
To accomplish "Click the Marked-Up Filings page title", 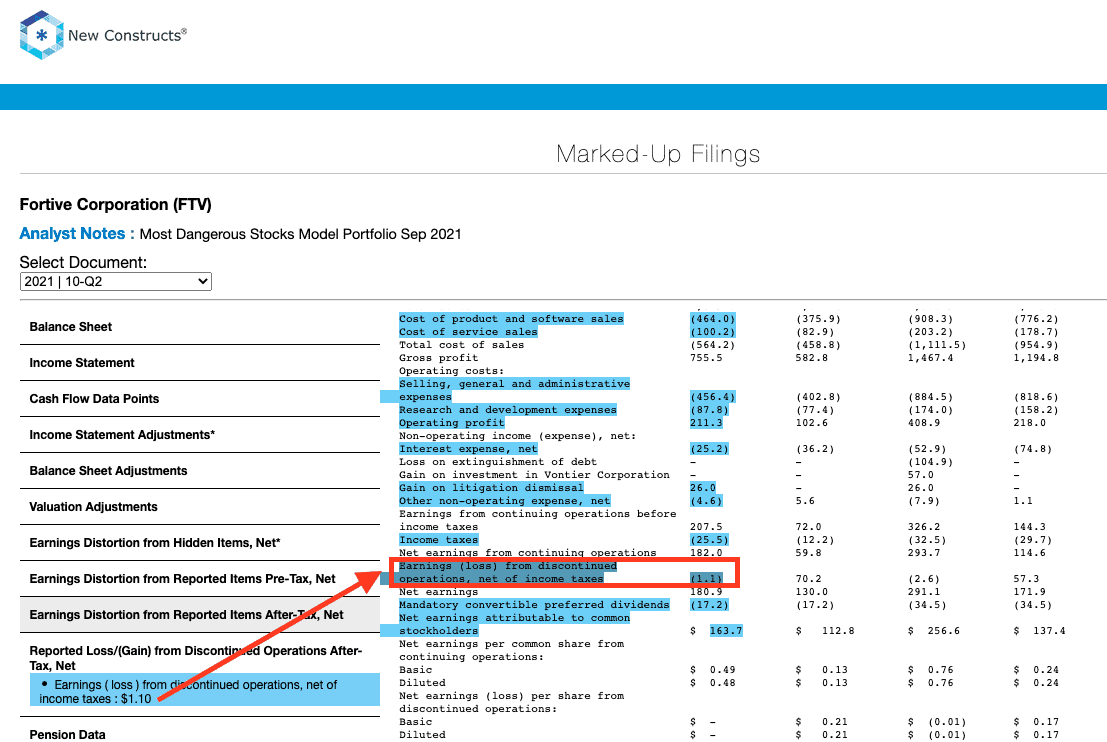I will (658, 154).
